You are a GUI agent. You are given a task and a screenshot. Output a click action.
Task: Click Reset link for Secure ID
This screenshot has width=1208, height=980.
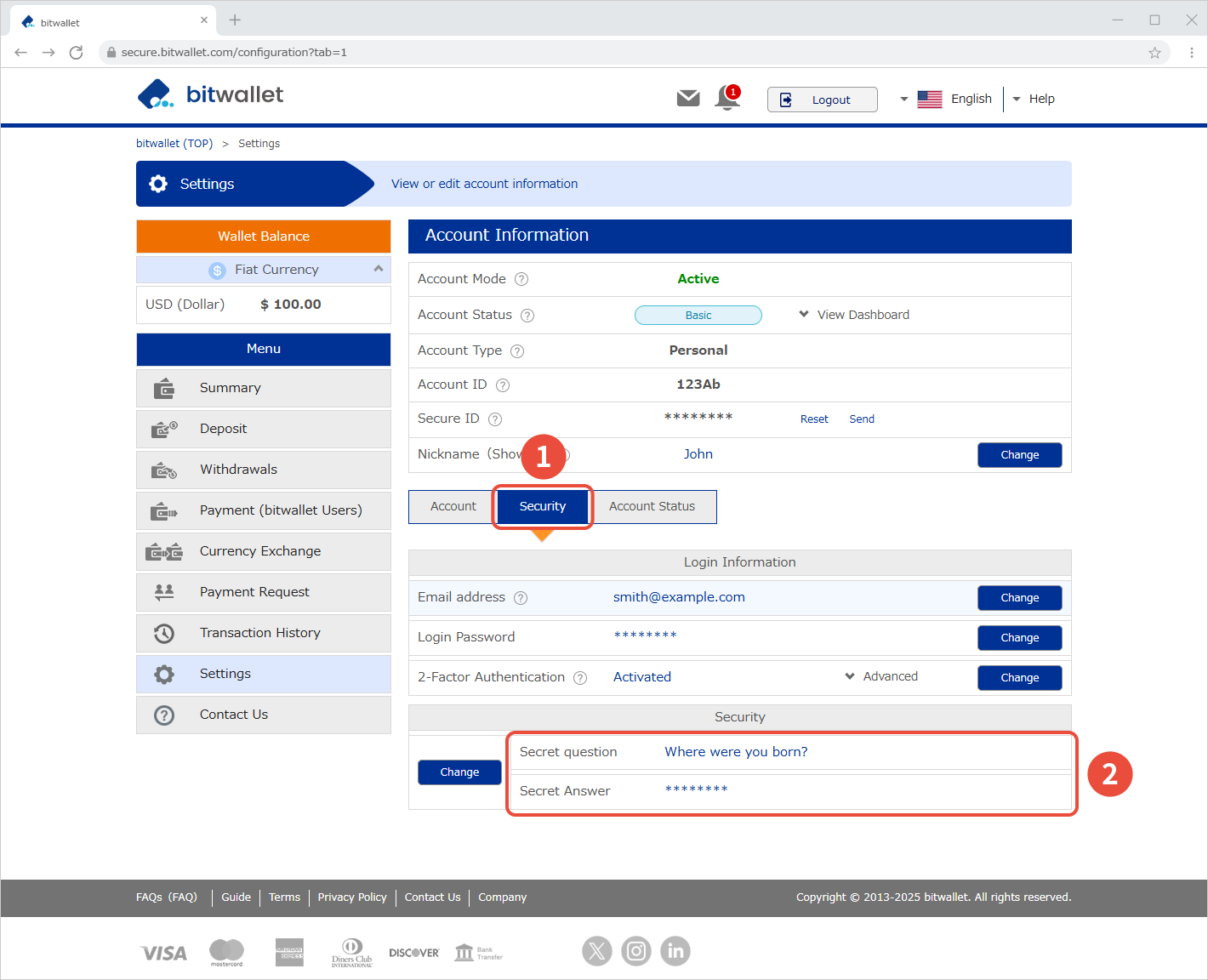(814, 419)
